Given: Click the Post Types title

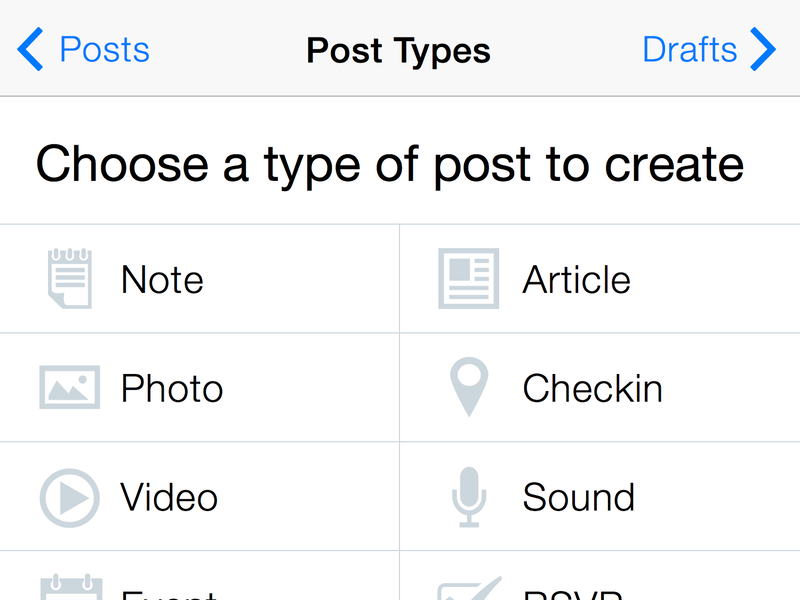Looking at the screenshot, I should click(x=398, y=52).
